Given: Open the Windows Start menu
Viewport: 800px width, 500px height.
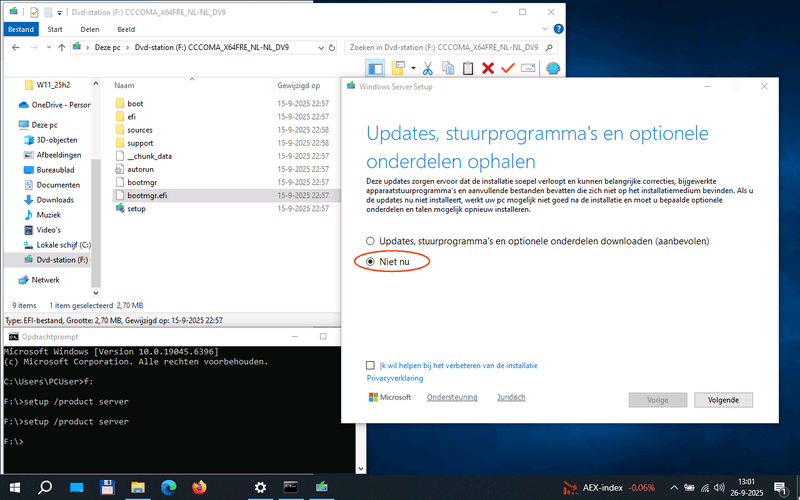Looking at the screenshot, I should [x=14, y=488].
